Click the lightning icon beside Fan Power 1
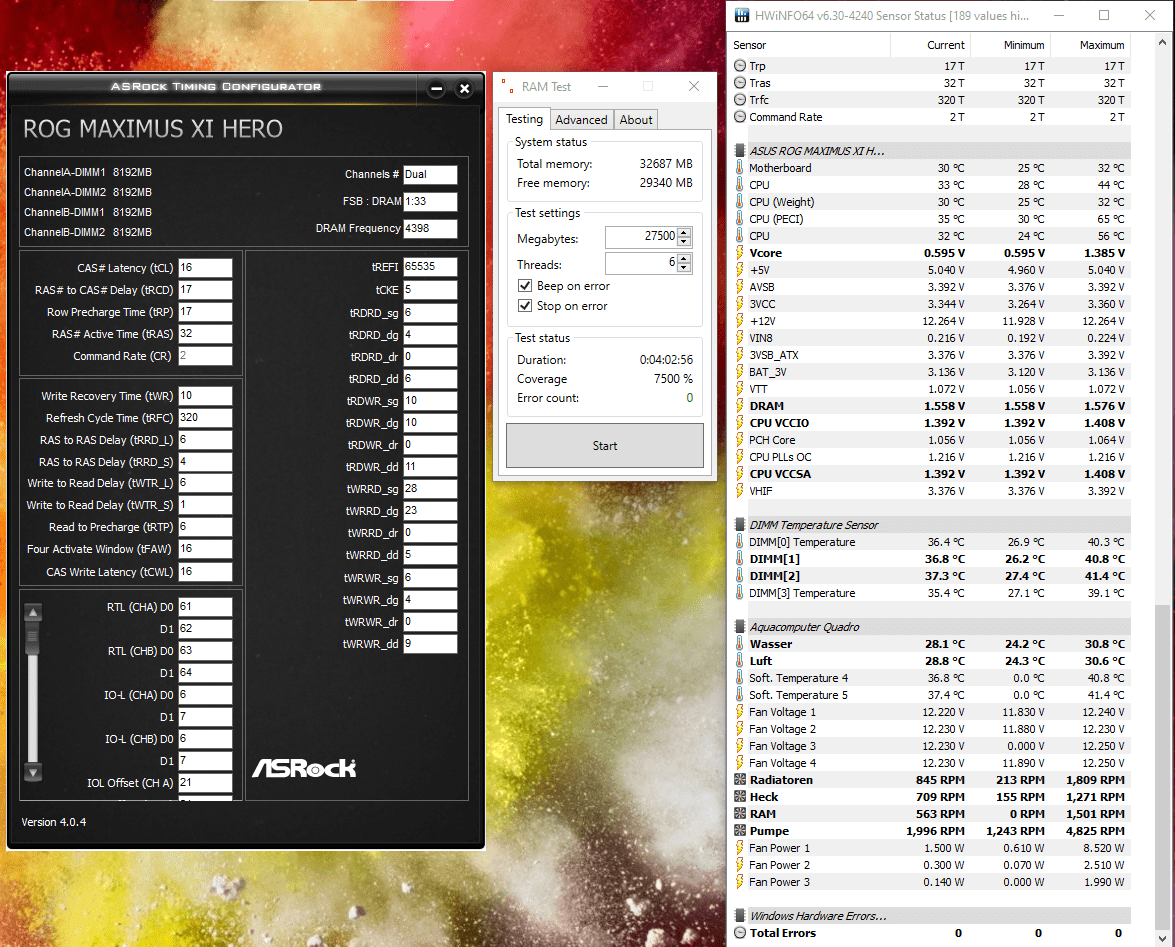This screenshot has width=1175, height=947. coord(740,848)
